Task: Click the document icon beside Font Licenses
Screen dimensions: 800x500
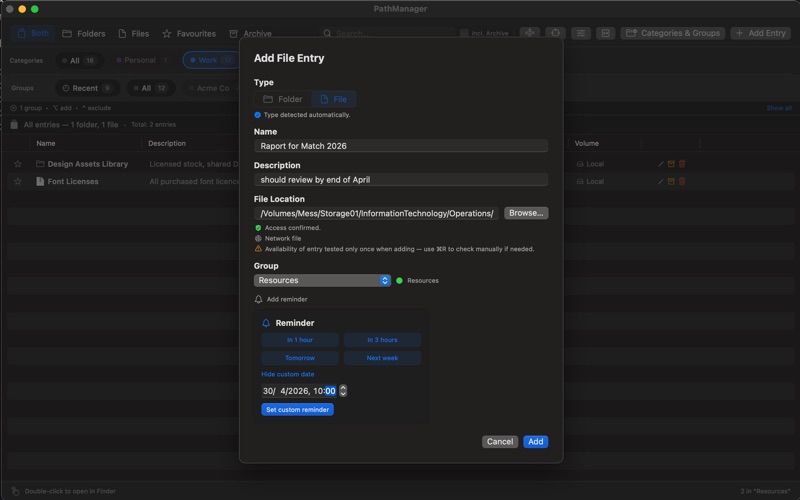Action: [x=40, y=181]
